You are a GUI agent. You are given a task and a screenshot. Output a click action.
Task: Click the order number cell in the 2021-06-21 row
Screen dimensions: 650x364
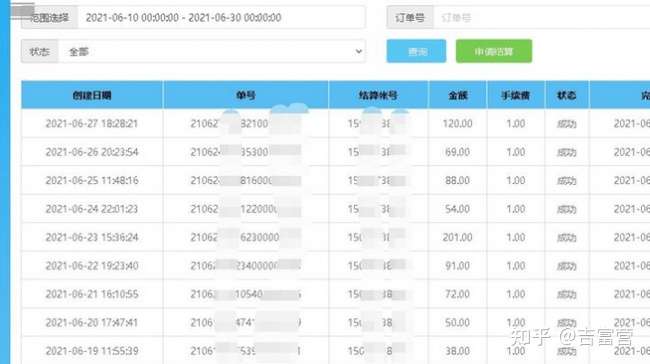tap(246, 294)
